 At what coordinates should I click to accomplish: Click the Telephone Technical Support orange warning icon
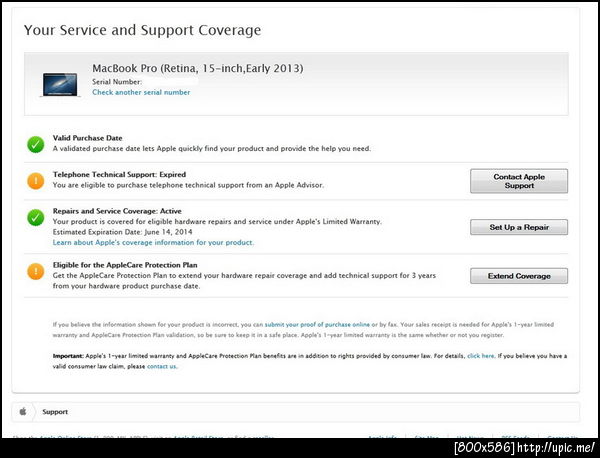click(x=36, y=181)
